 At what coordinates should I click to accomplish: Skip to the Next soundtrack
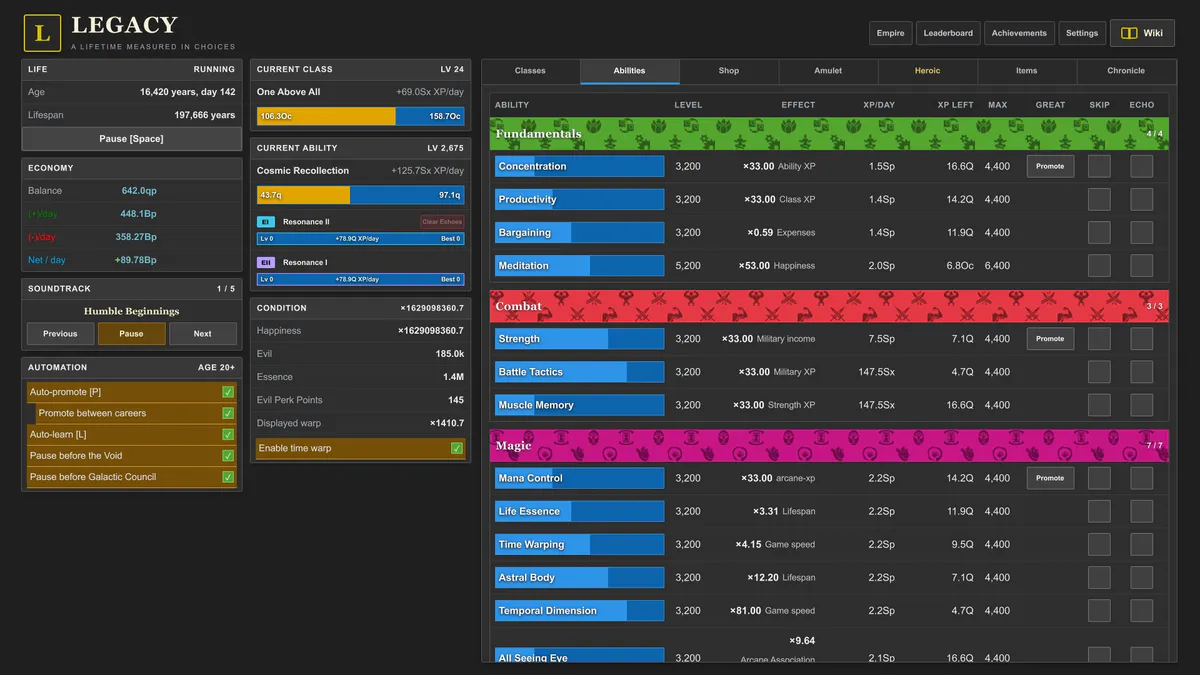coord(203,334)
